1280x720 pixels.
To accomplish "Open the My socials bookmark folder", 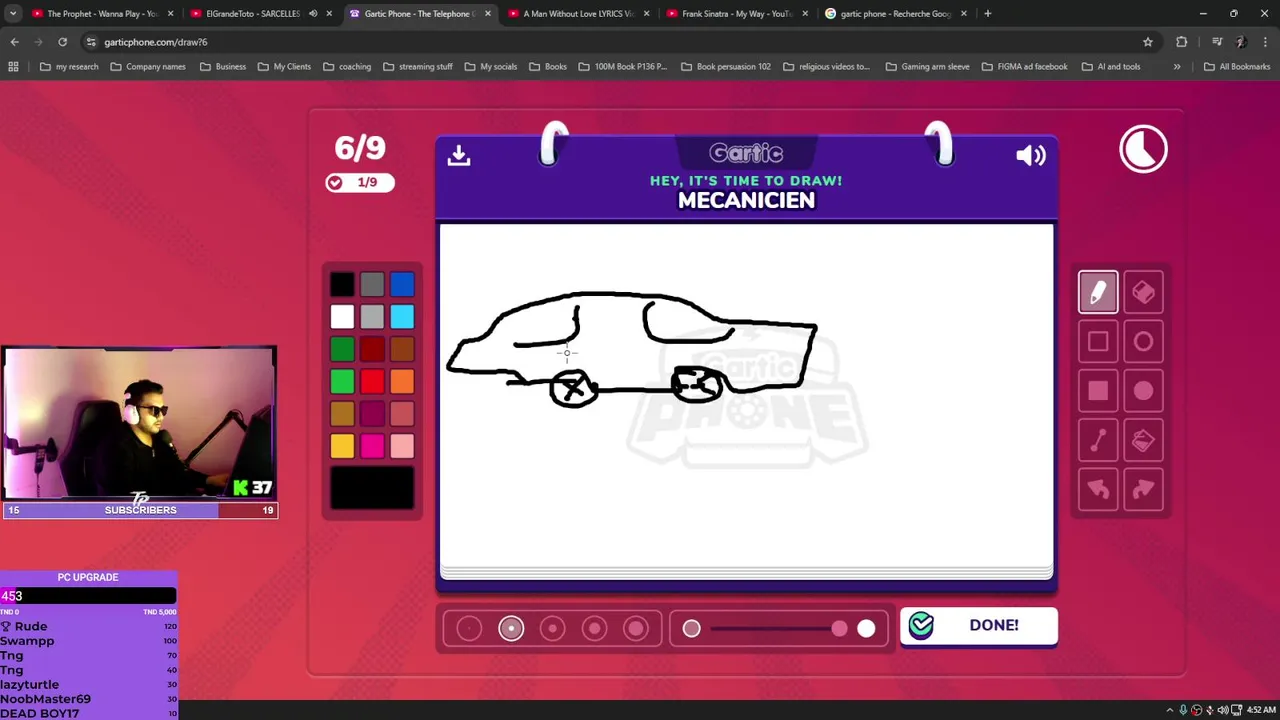I will point(490,67).
